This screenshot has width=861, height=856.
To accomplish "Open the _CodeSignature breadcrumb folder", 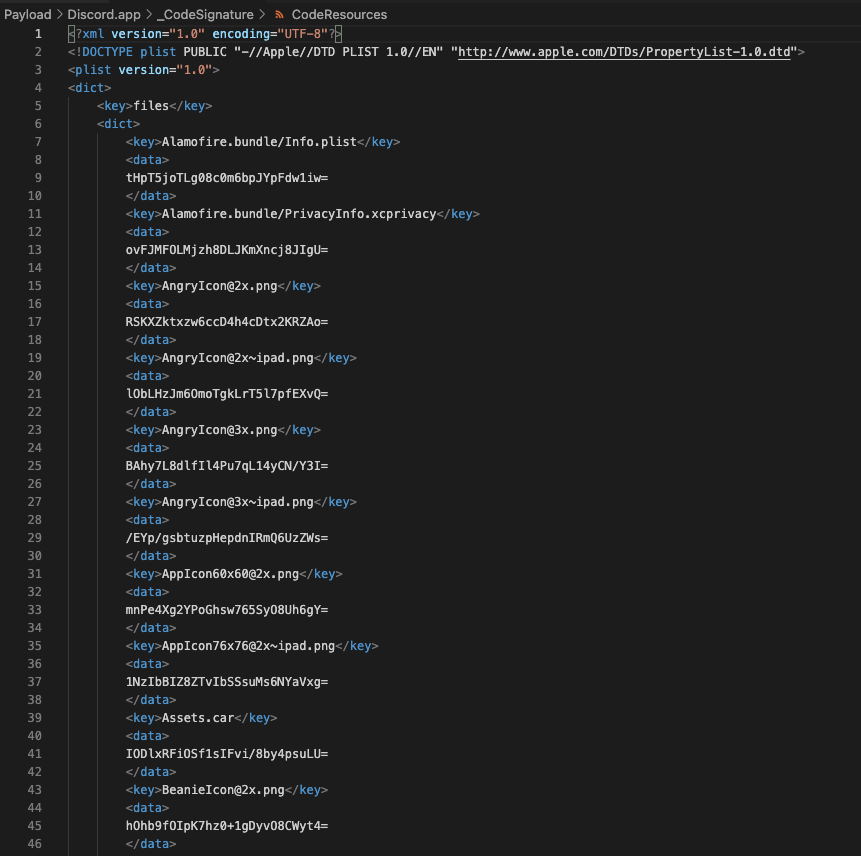I will [205, 14].
